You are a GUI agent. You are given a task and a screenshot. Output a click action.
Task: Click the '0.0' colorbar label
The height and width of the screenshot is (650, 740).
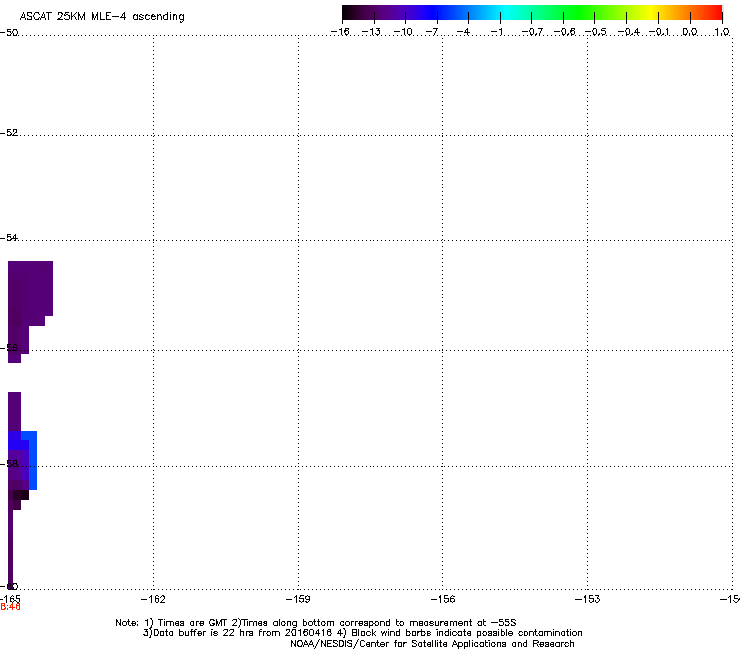(690, 32)
